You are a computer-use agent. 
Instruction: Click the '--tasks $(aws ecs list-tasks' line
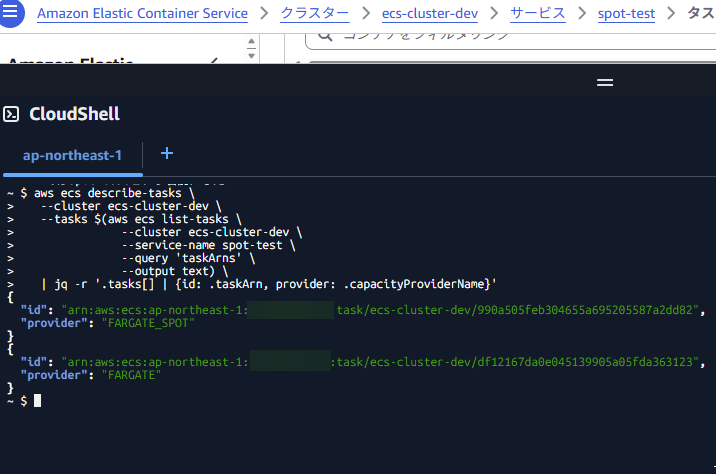coord(141,219)
